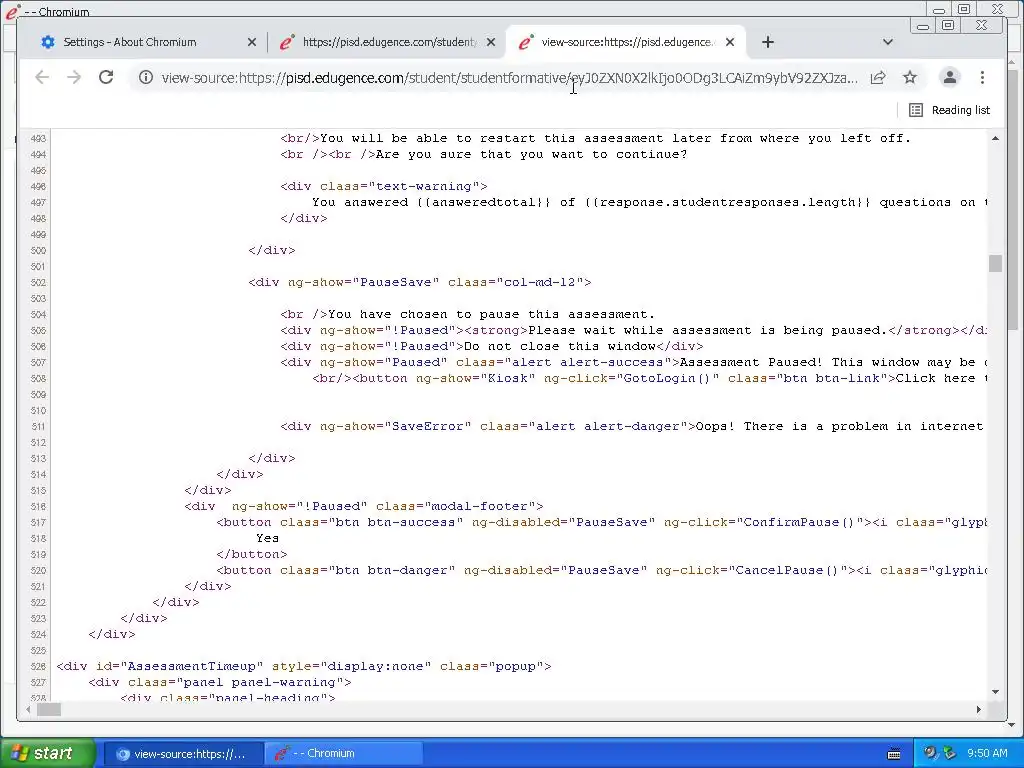Open the Reading list panel

pos(950,110)
